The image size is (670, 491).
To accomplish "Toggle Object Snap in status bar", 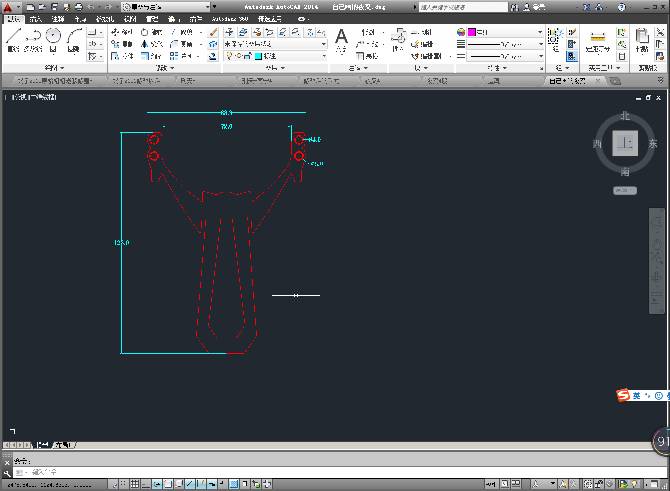I will [168, 484].
